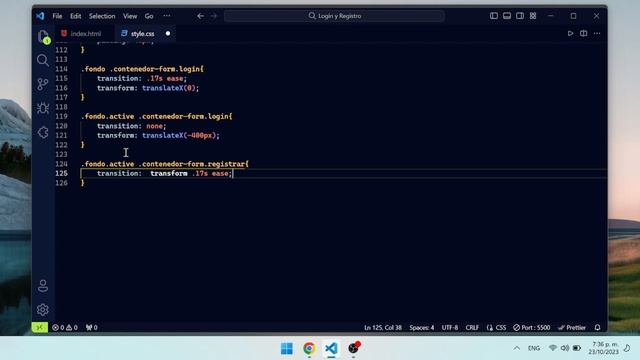The image size is (640, 360).
Task: Change indentation via Spaces: 4
Action: (422, 327)
